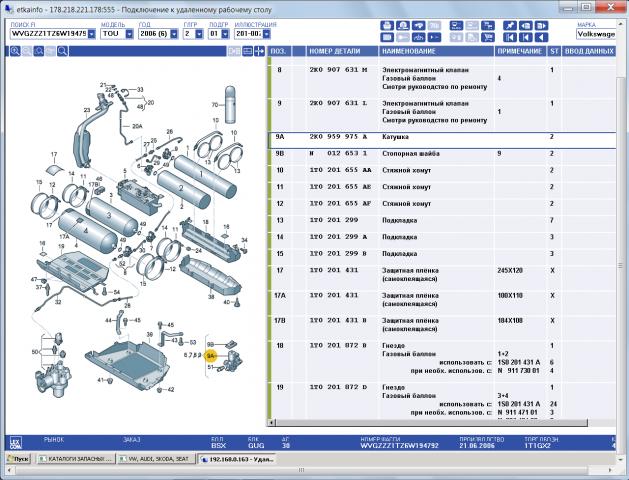The image size is (629, 480).
Task: Click the small arrow-dash icon right of 'abc'
Action: 434,38
